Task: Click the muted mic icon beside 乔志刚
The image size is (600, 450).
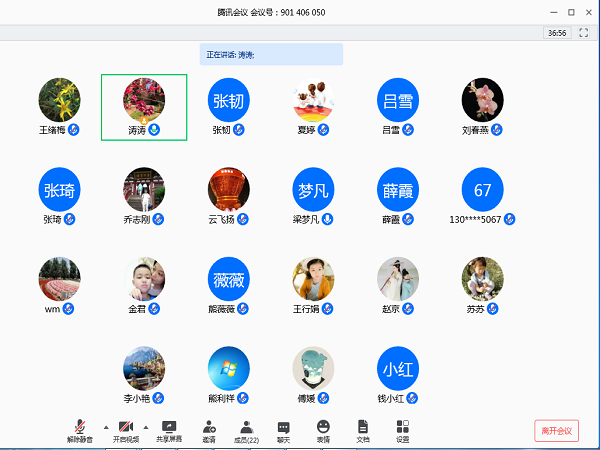Action: tap(158, 219)
